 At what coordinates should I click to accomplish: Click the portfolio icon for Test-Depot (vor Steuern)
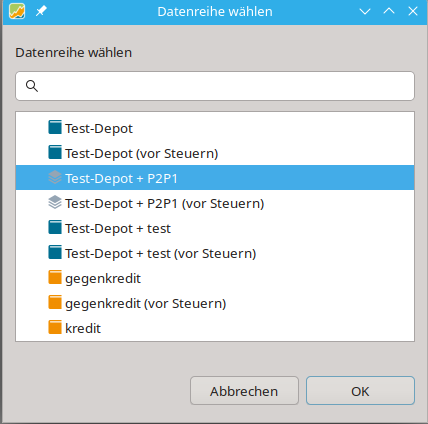55,152
